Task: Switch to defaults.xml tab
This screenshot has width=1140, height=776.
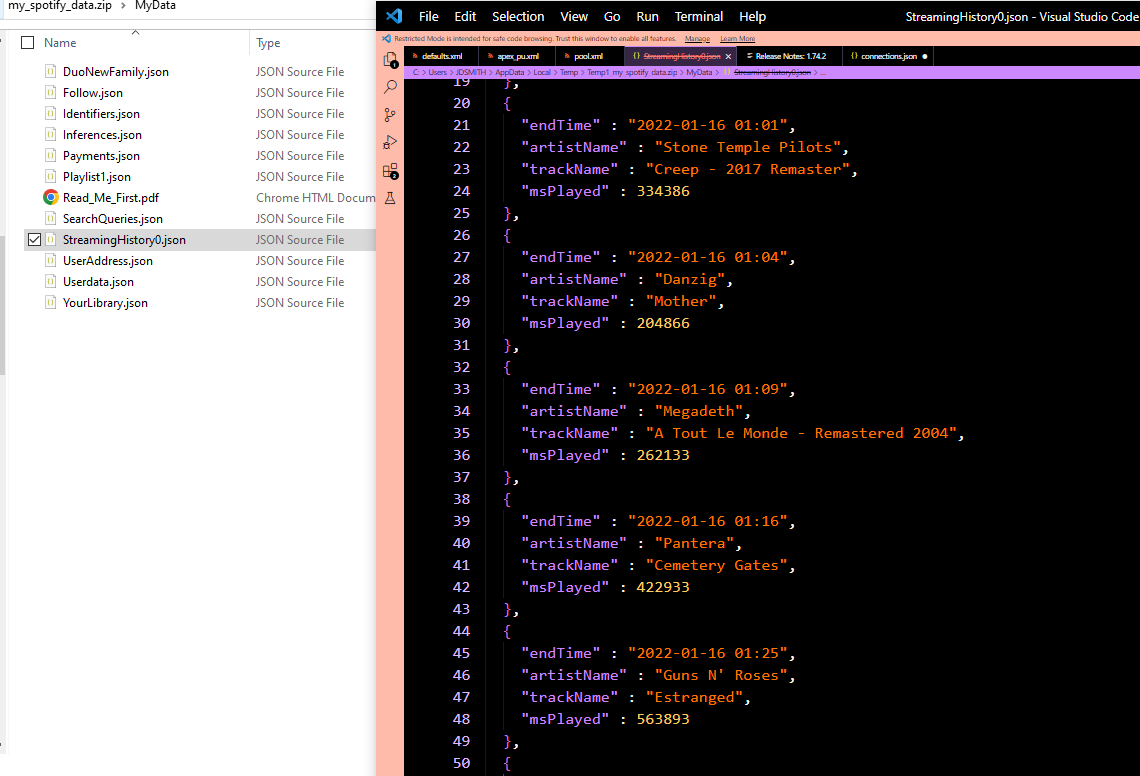Action: point(442,56)
